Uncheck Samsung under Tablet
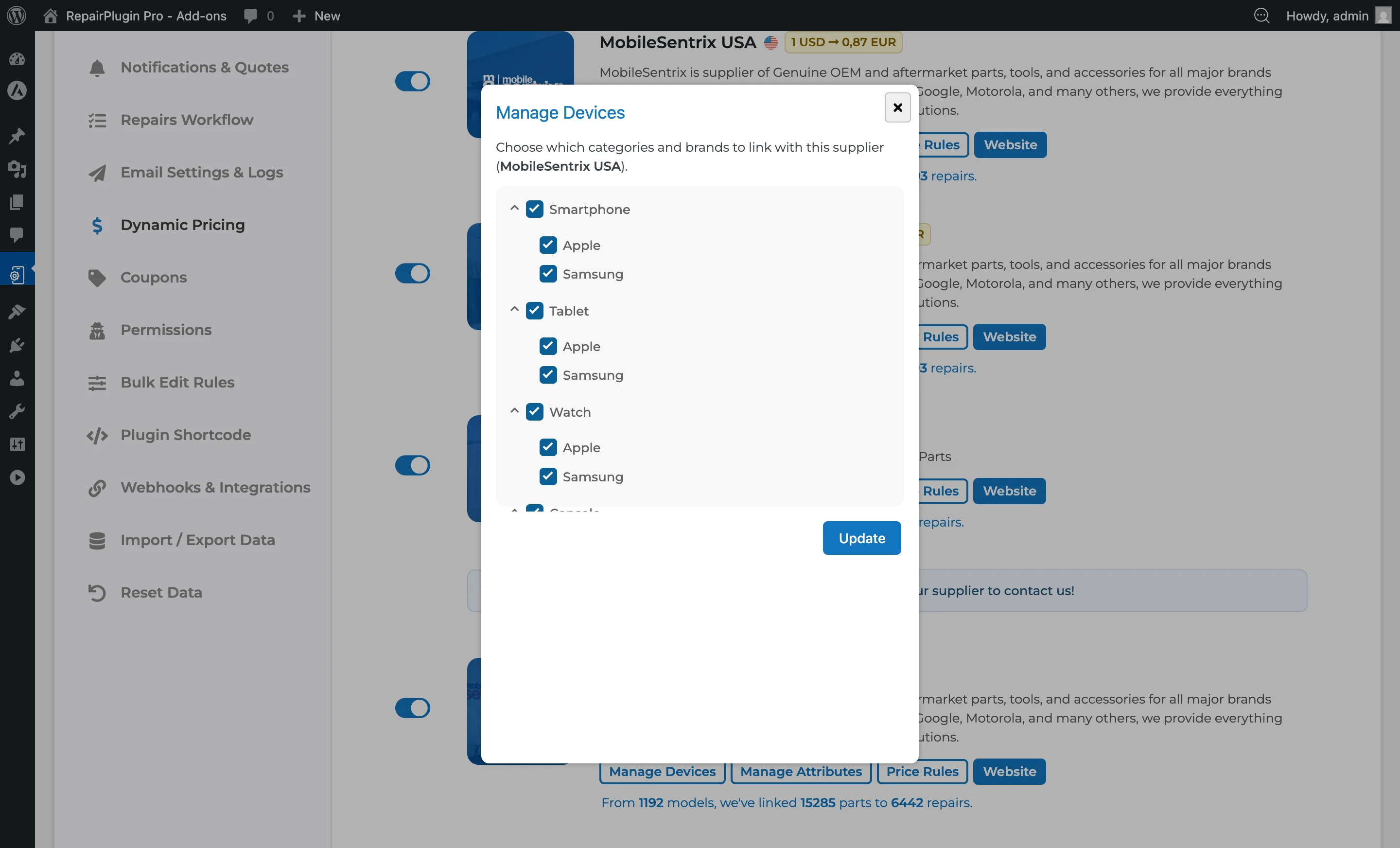Image resolution: width=1400 pixels, height=848 pixels. pos(547,375)
